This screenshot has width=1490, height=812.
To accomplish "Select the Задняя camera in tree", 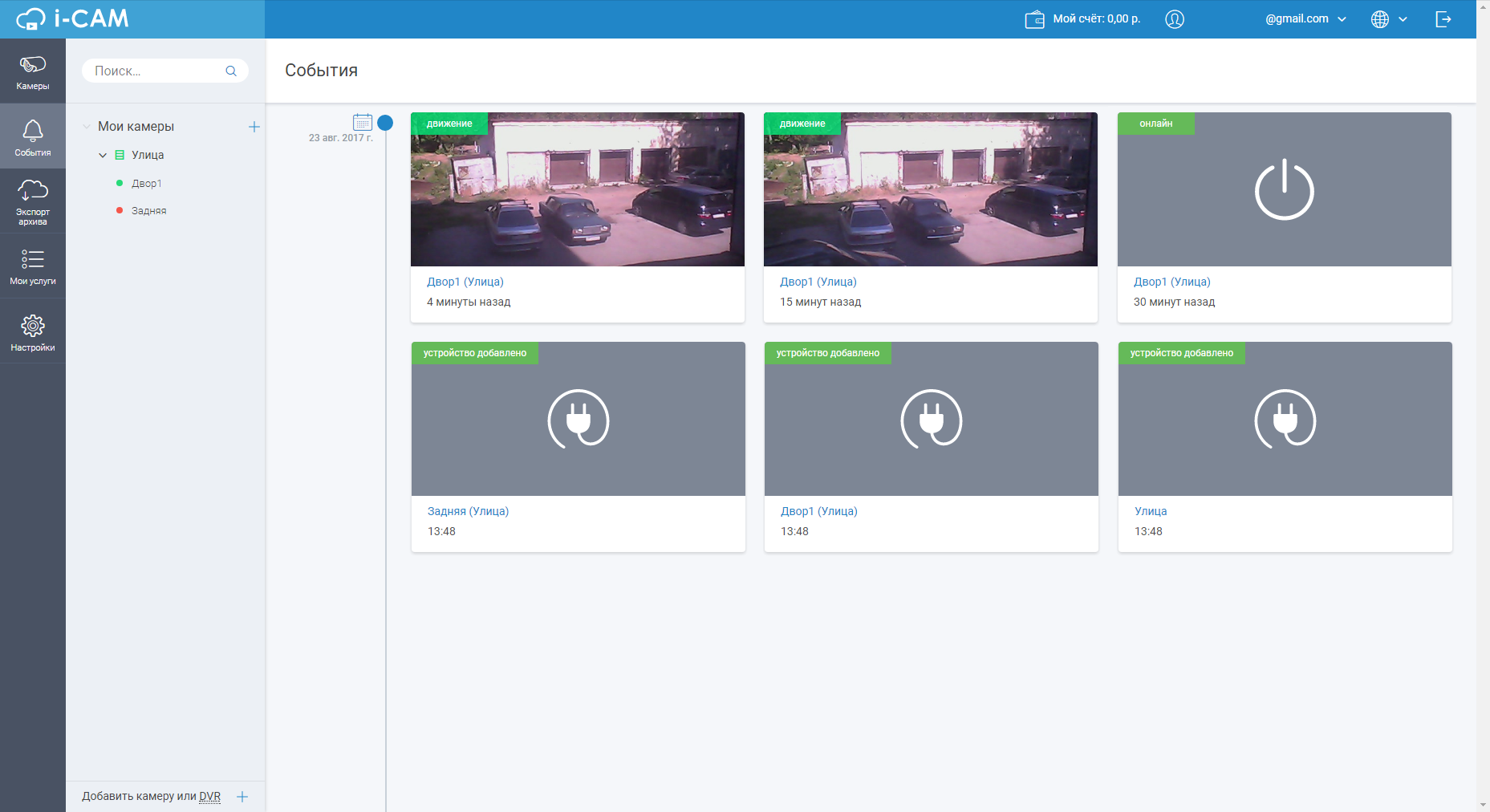I will (x=149, y=211).
